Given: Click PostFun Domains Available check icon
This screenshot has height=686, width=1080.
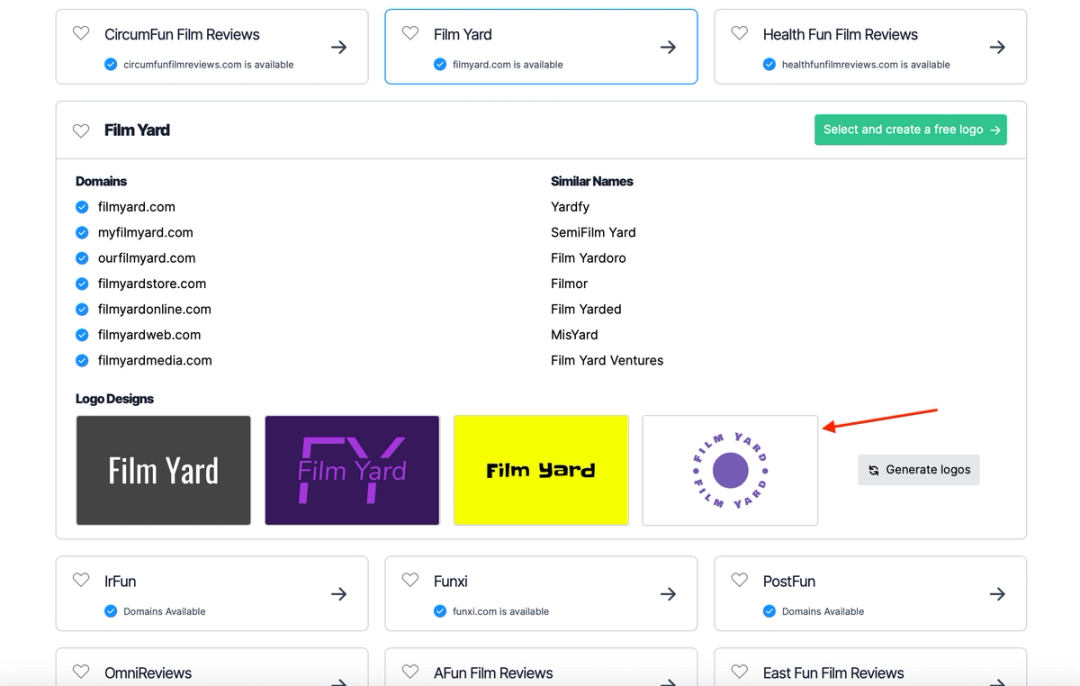Looking at the screenshot, I should point(769,611).
